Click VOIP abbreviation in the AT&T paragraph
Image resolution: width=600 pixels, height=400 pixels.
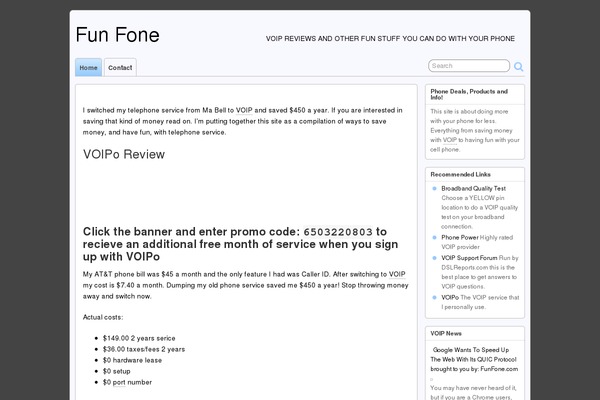click(x=397, y=274)
